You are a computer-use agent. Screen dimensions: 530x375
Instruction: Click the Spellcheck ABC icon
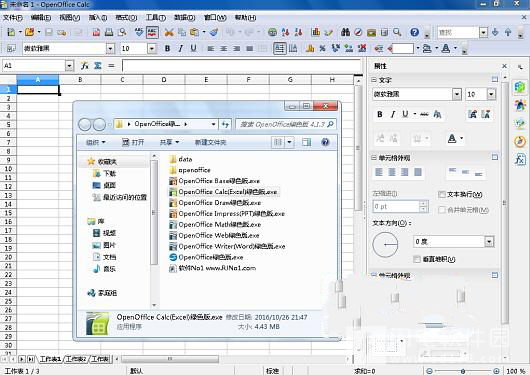click(139, 32)
